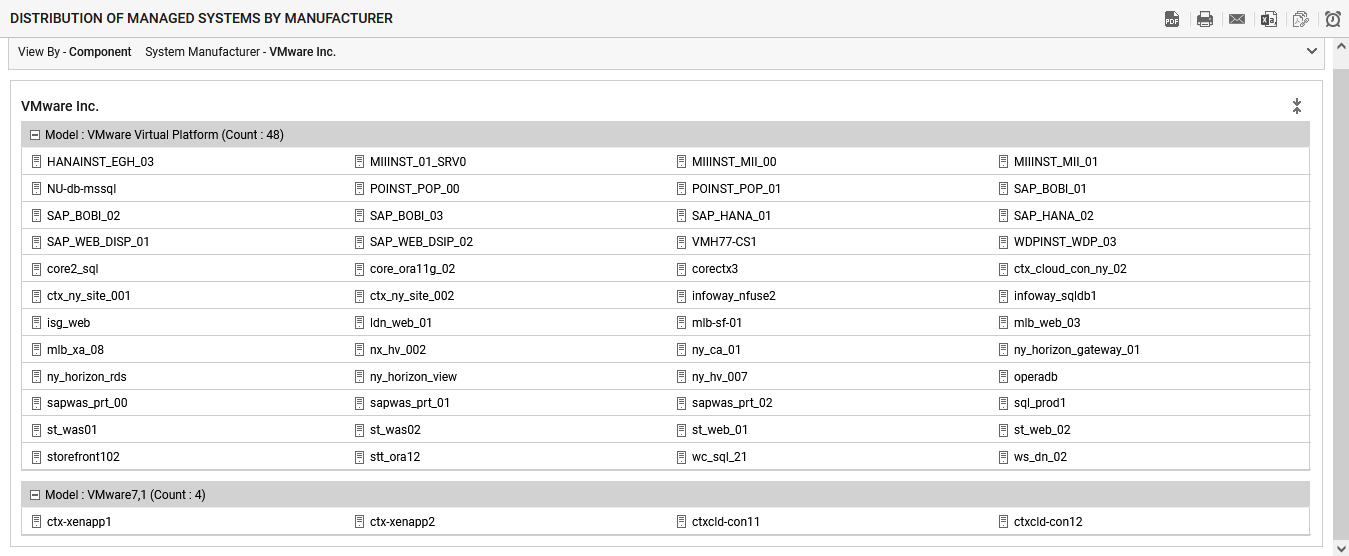Click the wc_sql_21 system
1349x556 pixels.
719,457
